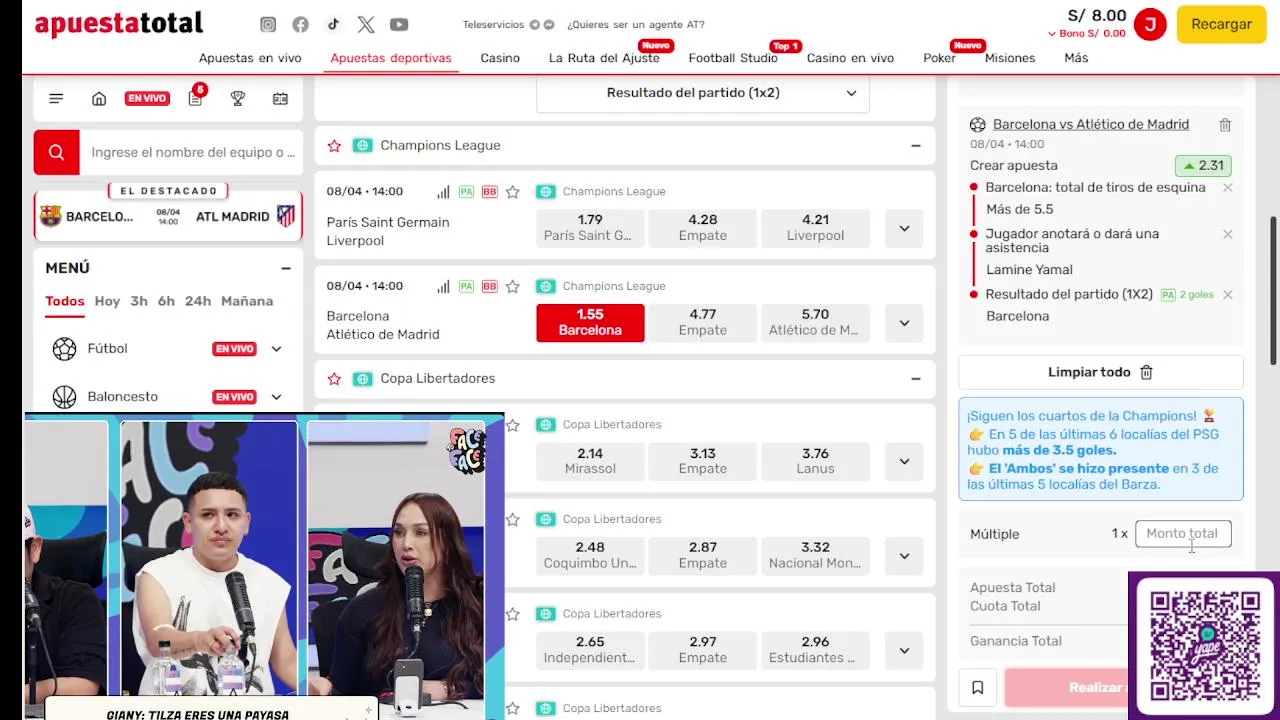1280x720 pixels.
Task: Open Casino navigation tab
Action: (500, 58)
